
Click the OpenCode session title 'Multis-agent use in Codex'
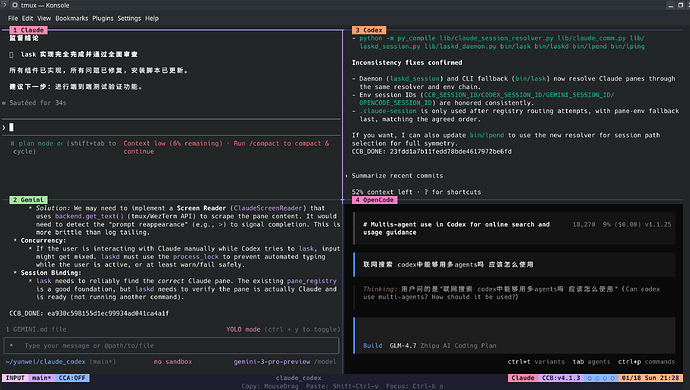click(x=456, y=228)
